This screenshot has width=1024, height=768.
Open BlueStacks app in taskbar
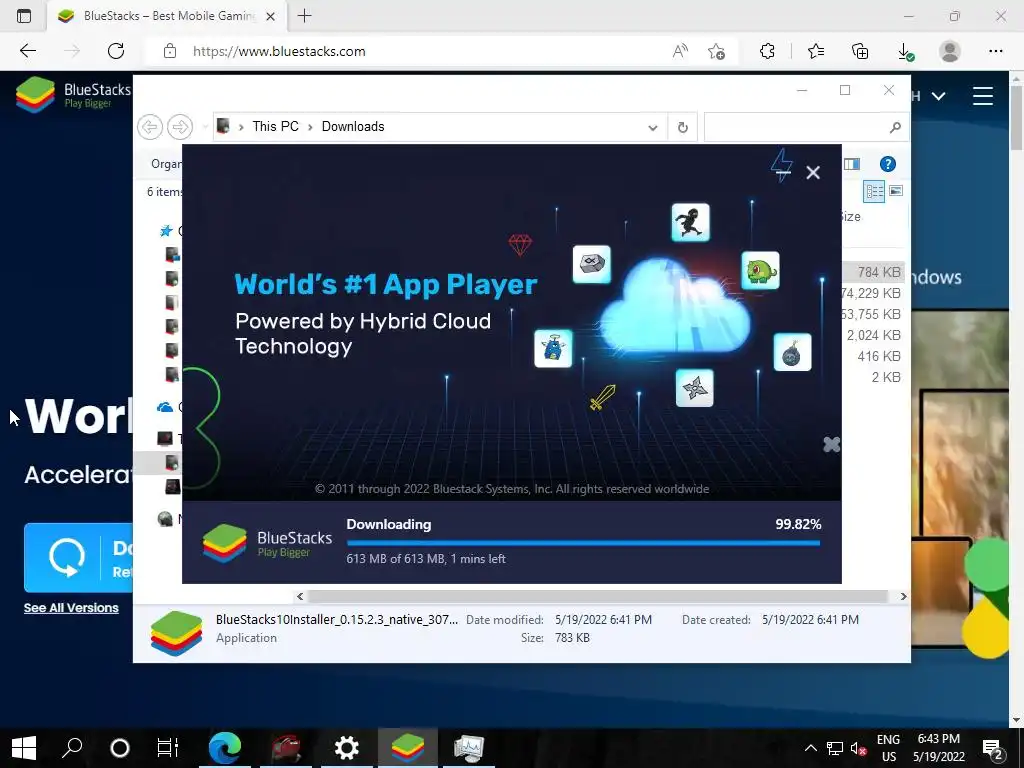pyautogui.click(x=408, y=748)
